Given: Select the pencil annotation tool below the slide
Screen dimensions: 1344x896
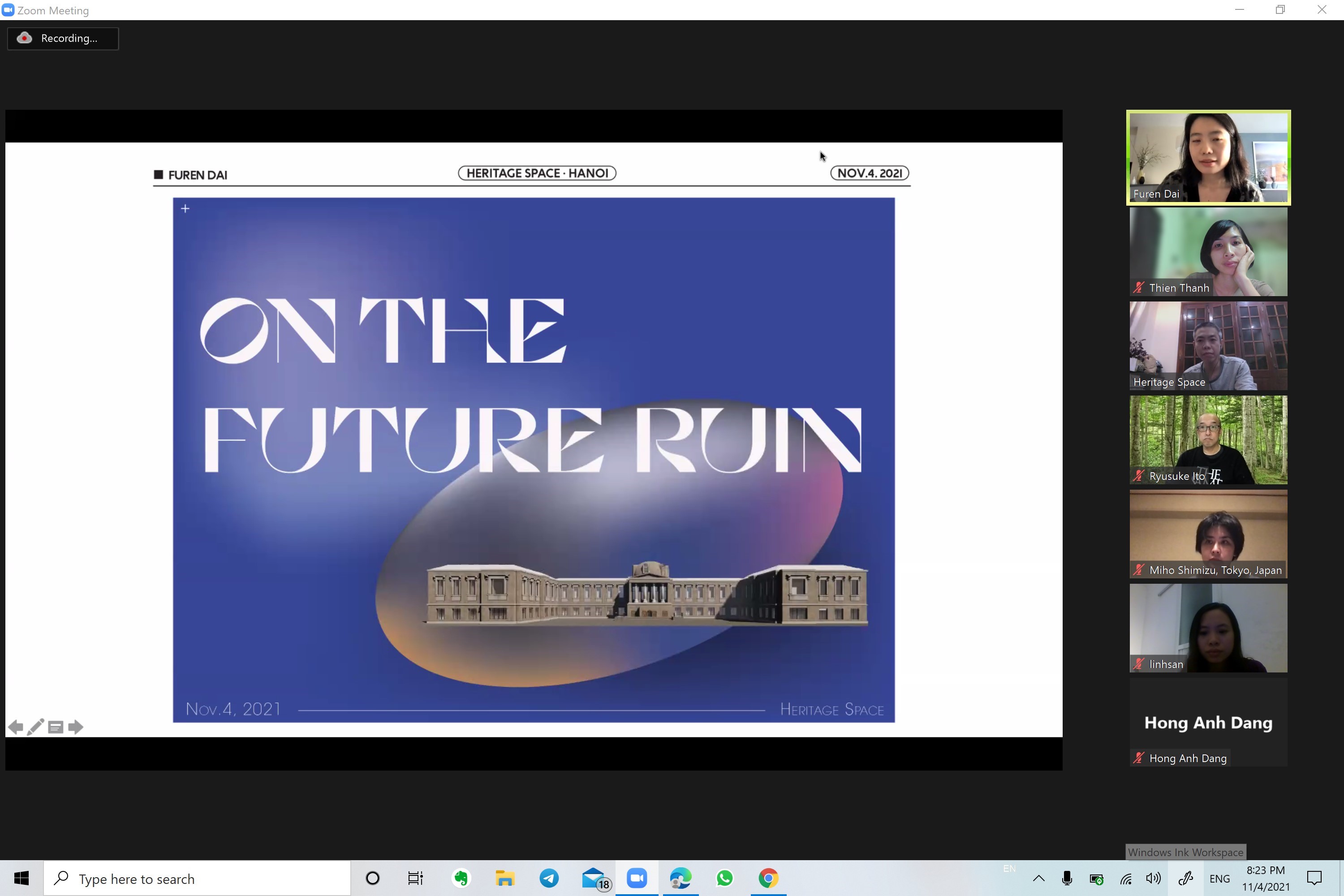Looking at the screenshot, I should (x=35, y=727).
